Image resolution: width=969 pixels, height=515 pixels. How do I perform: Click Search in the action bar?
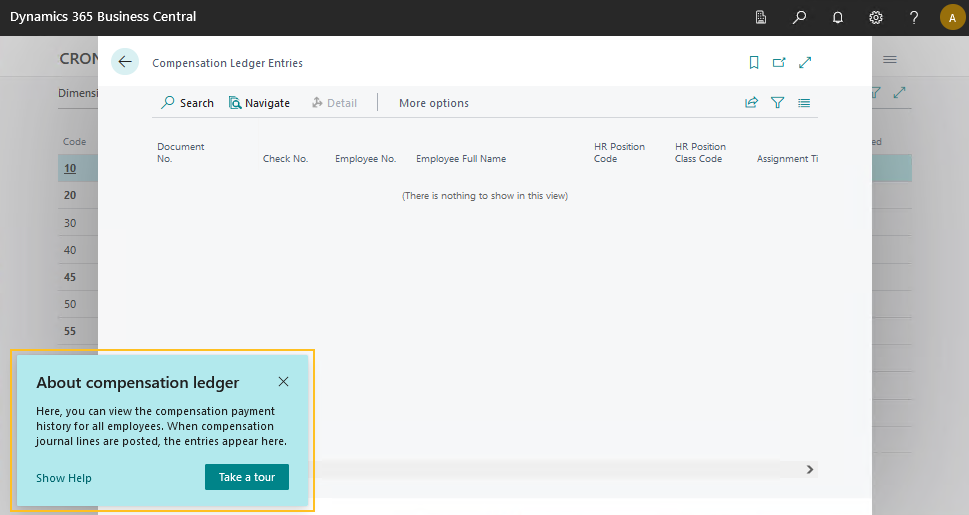pyautogui.click(x=188, y=103)
